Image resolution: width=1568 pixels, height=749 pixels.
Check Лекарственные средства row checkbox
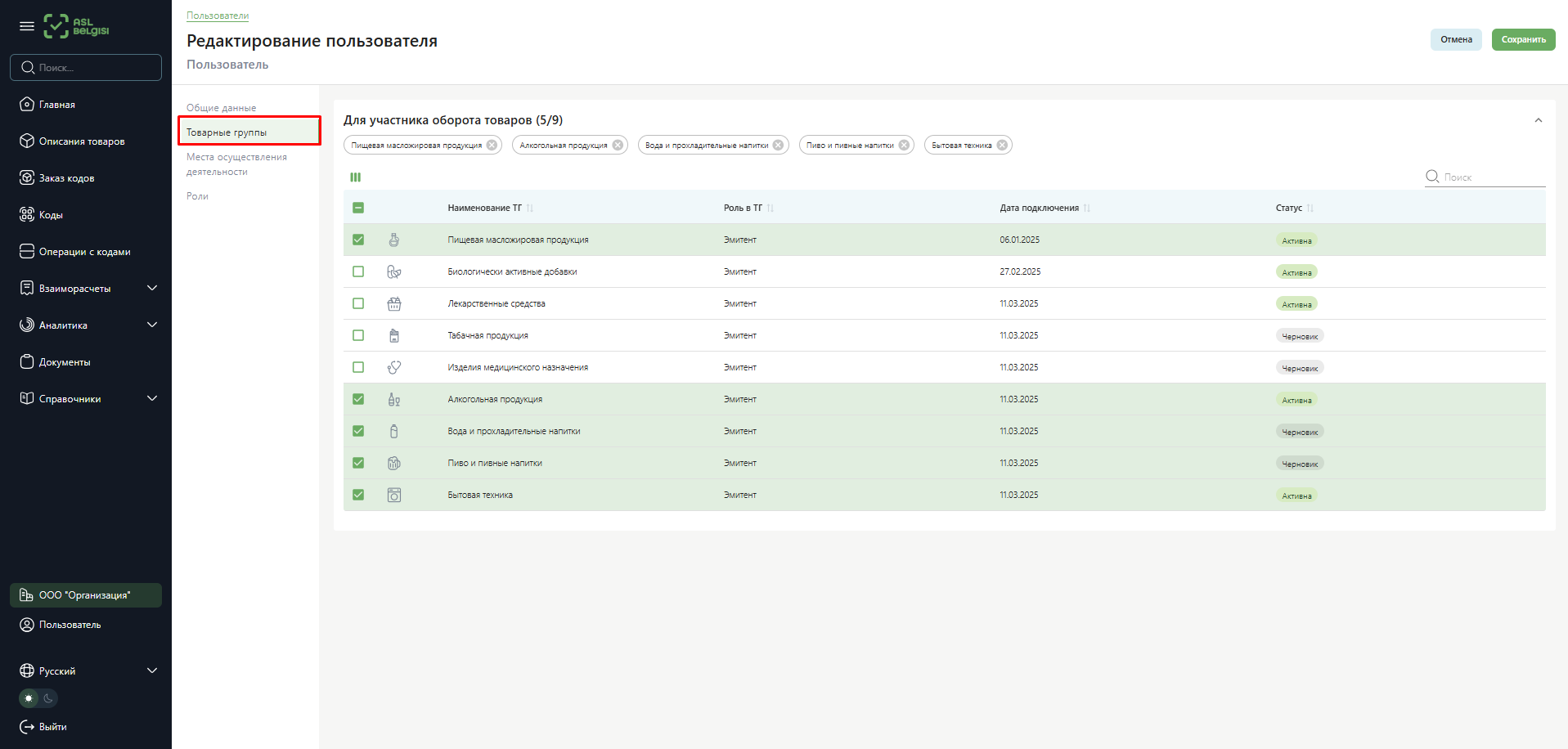(x=358, y=303)
